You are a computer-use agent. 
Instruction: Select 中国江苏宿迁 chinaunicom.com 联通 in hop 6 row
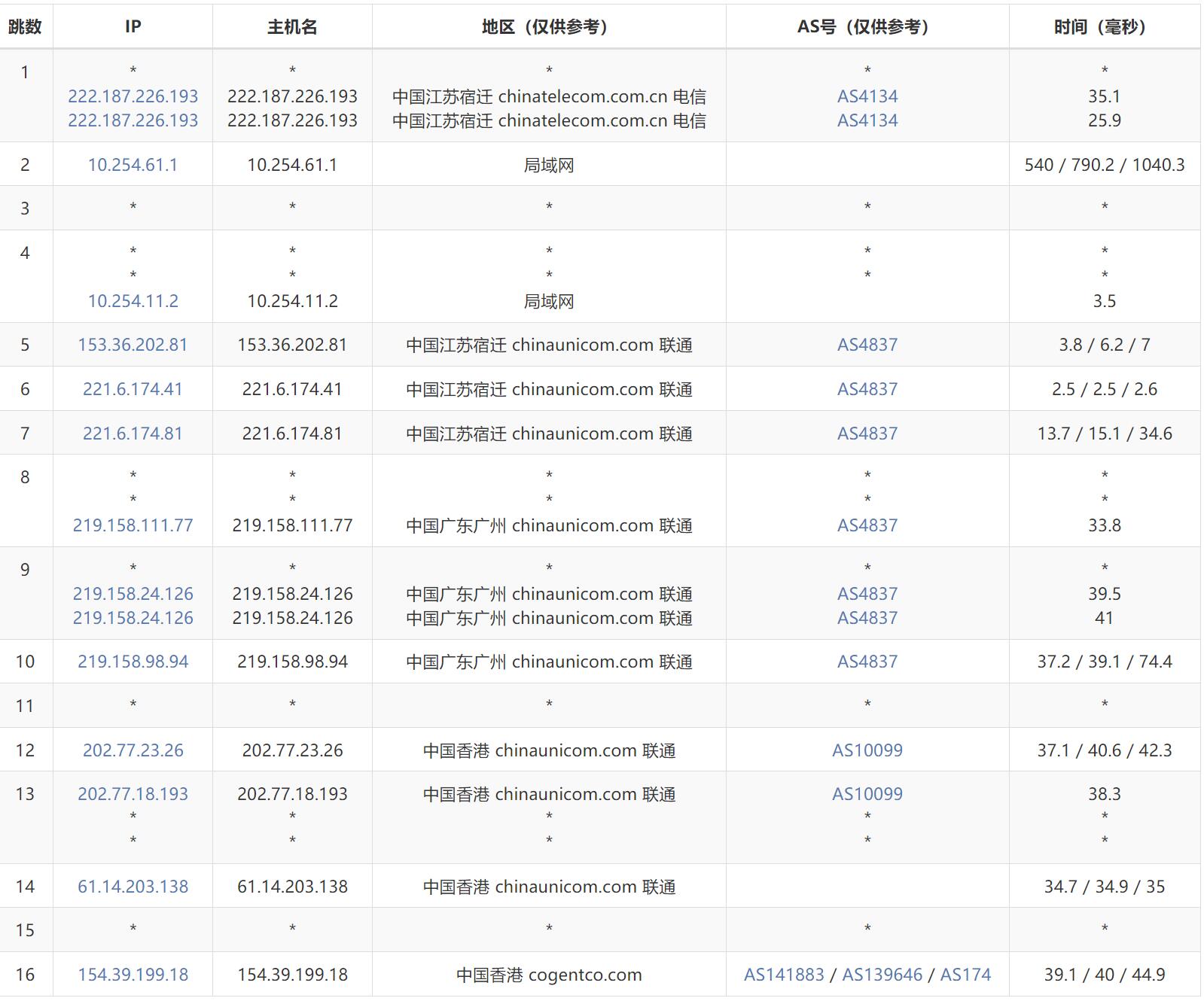549,389
